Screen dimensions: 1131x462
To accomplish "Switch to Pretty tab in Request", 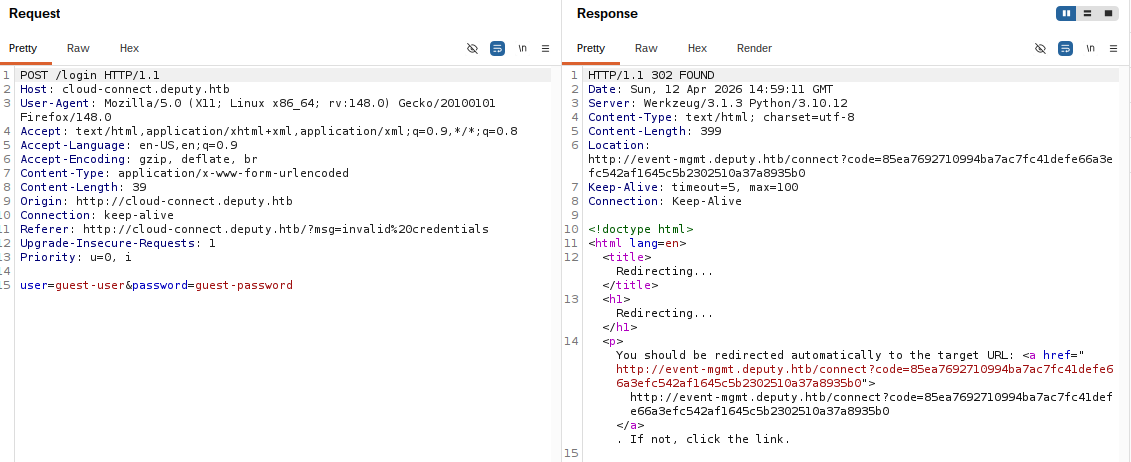I will coord(23,48).
